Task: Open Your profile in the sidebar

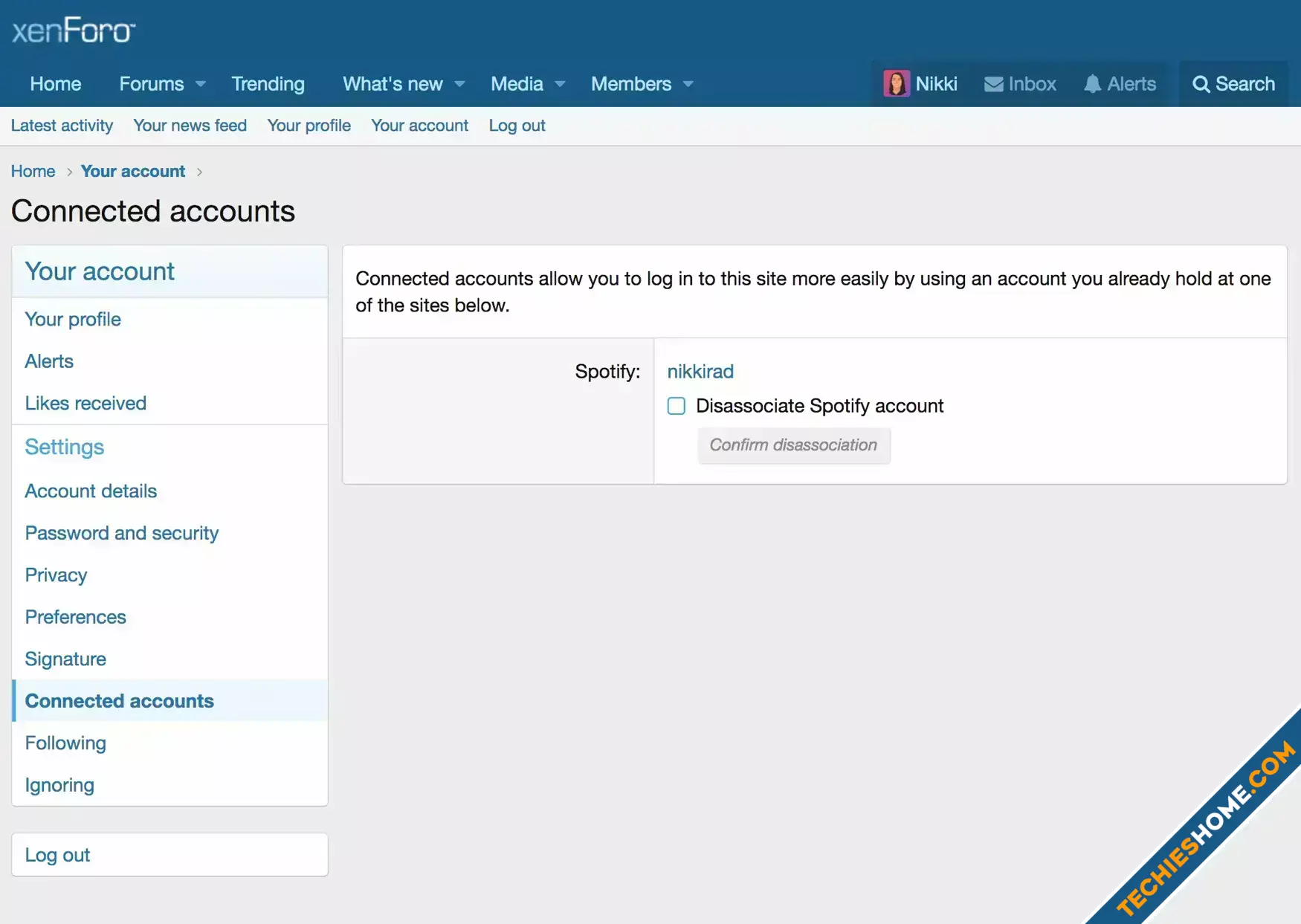Action: 170,319
